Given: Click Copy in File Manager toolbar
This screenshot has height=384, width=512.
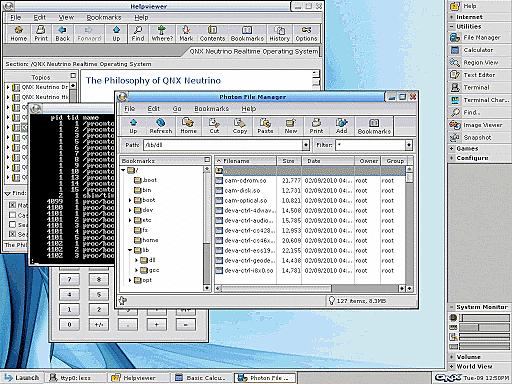Looking at the screenshot, I should (240, 126).
